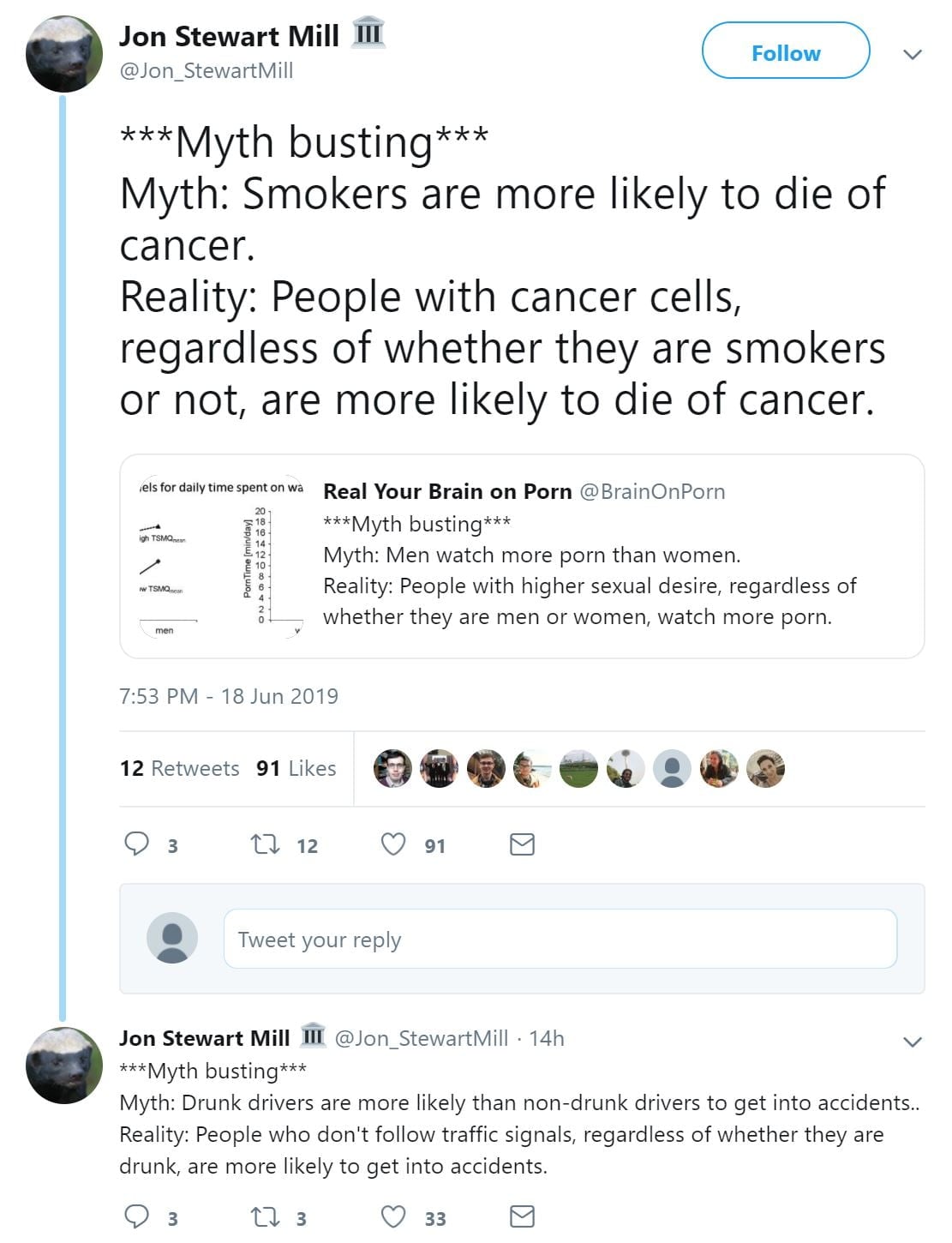Viewport: 952px width, 1243px height.
Task: Open the 12 Retweets list
Action: click(x=180, y=768)
